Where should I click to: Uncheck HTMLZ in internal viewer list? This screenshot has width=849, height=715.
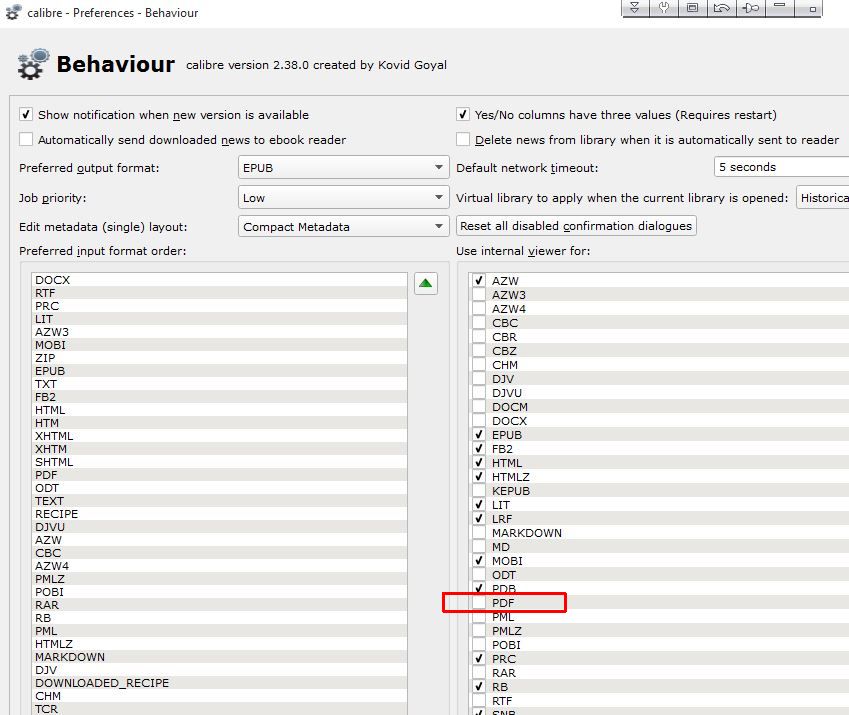479,477
